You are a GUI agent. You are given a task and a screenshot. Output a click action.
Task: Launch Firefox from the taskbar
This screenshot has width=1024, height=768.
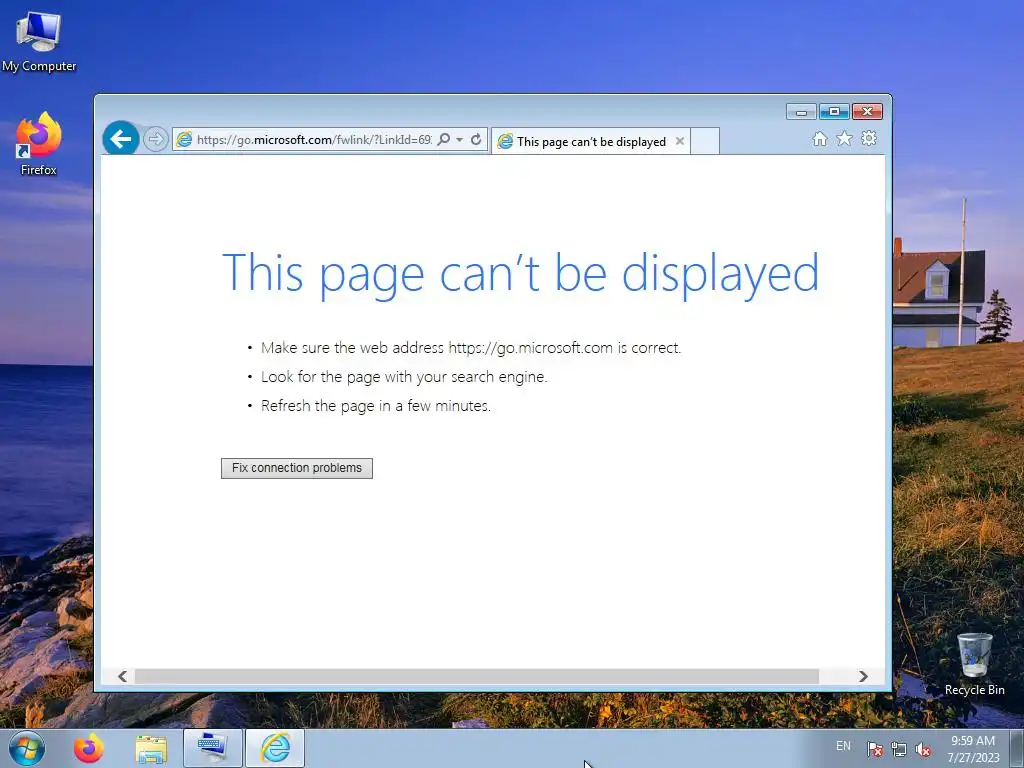[x=89, y=748]
